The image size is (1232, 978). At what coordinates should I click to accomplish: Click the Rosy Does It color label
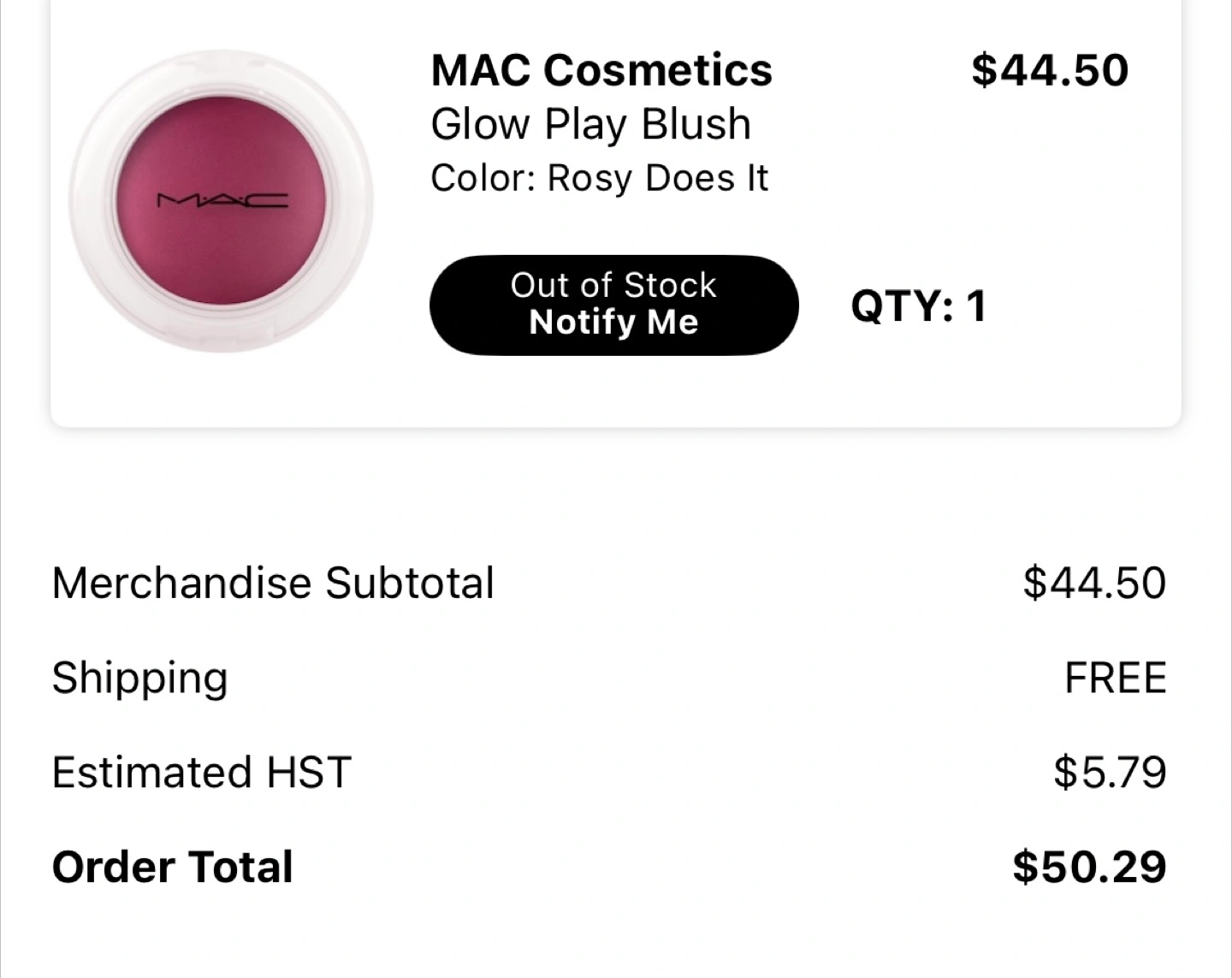[x=599, y=178]
